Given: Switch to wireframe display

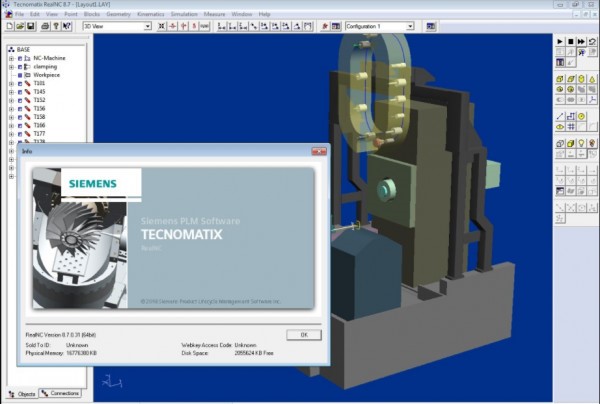Looking at the screenshot, I should [x=560, y=143].
